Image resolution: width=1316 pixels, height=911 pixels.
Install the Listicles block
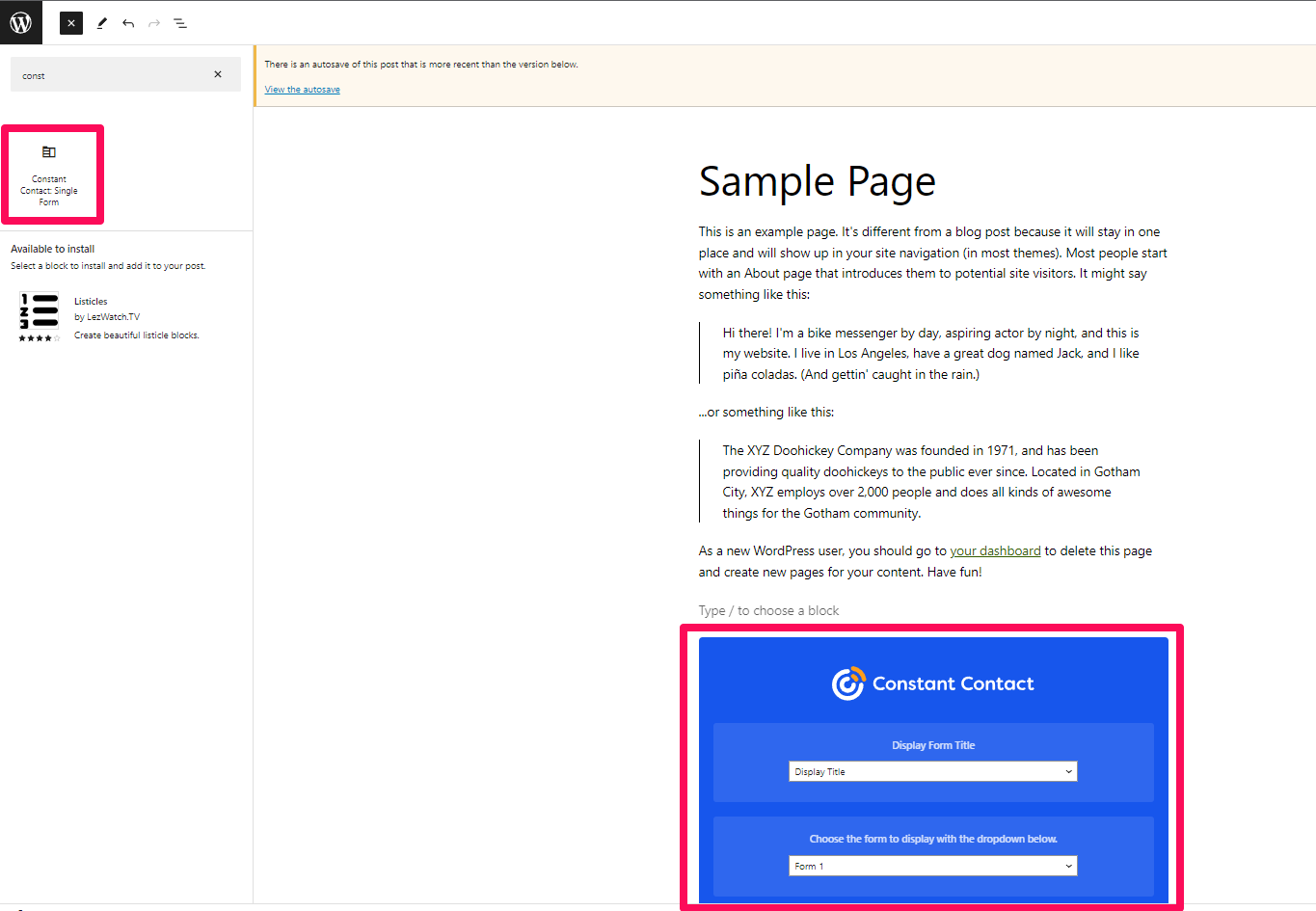click(x=125, y=318)
